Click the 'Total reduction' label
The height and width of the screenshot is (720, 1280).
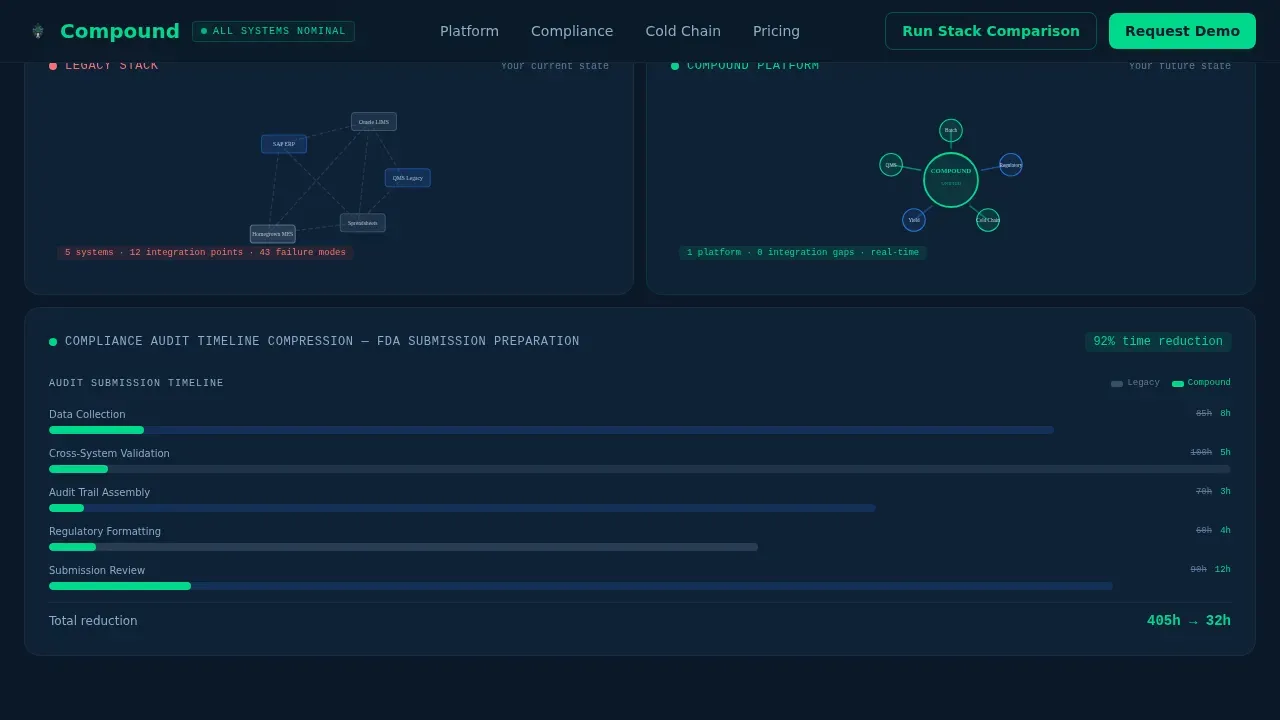[93, 621]
